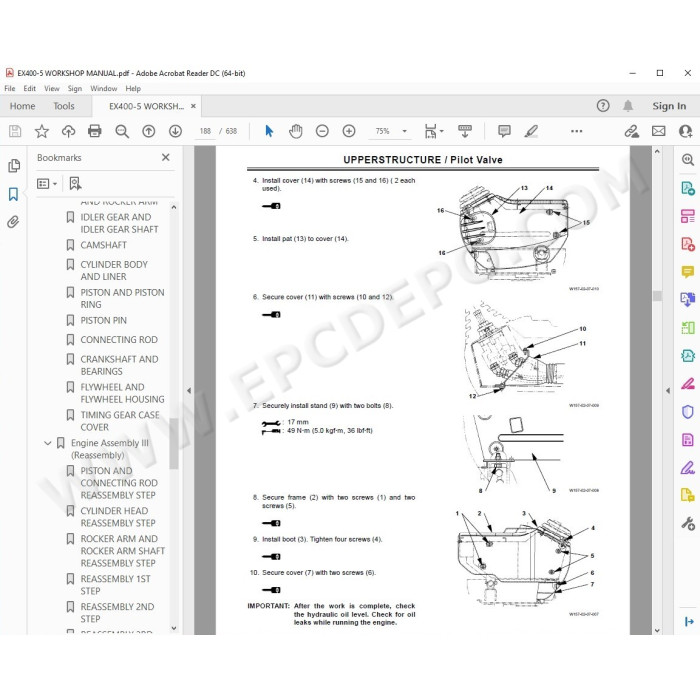Screen dimensions: 700x700
Task: Select the Highlight text pen tool
Action: point(531,131)
